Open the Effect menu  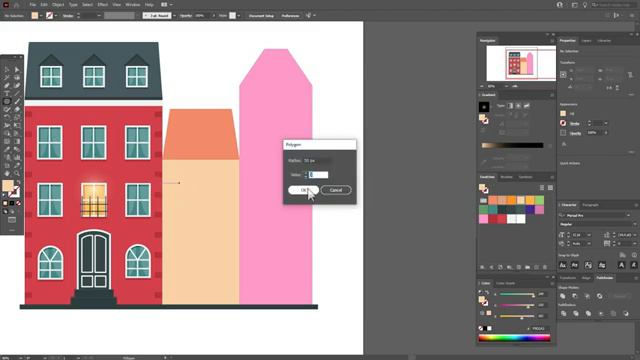click(103, 4)
